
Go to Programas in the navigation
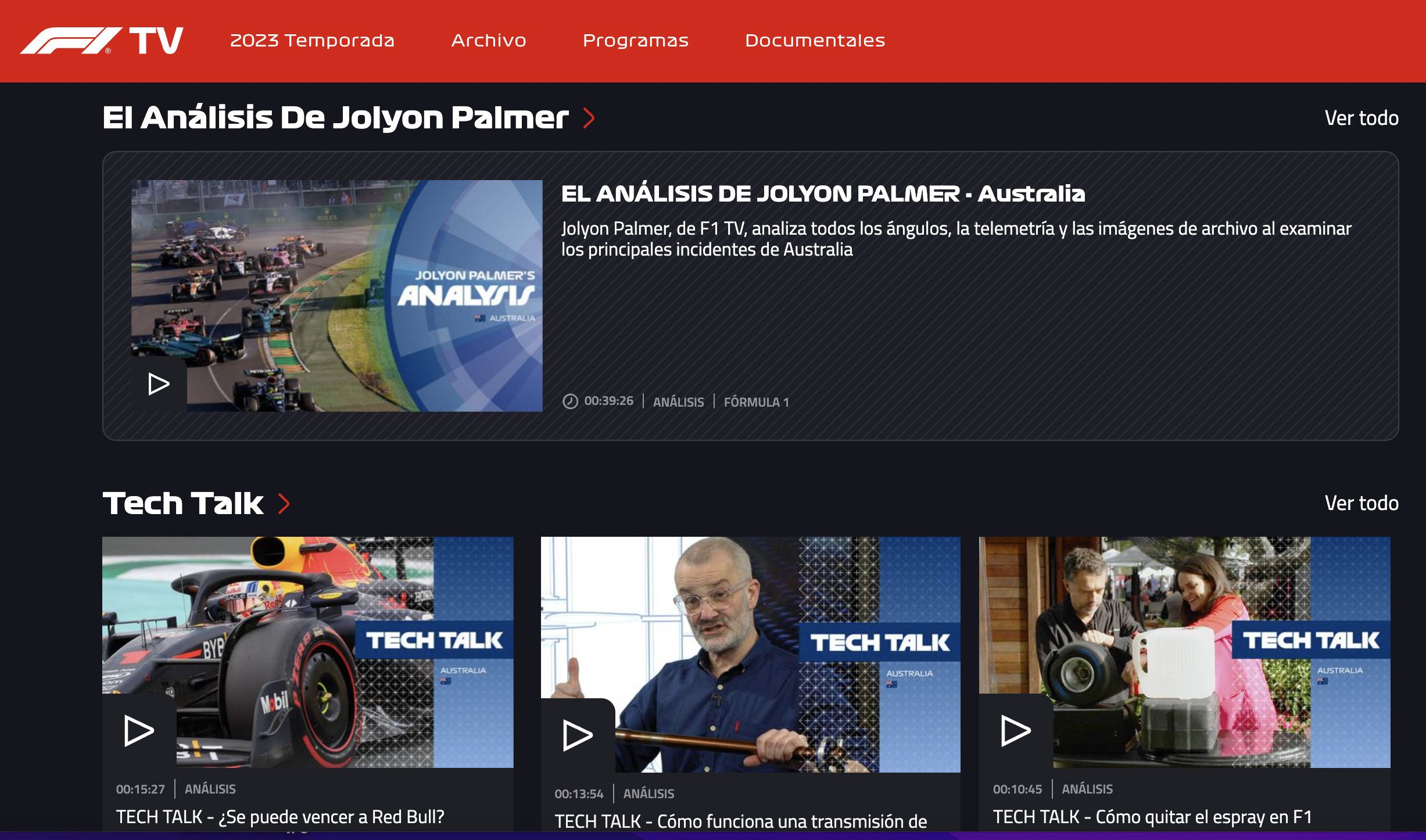[635, 41]
